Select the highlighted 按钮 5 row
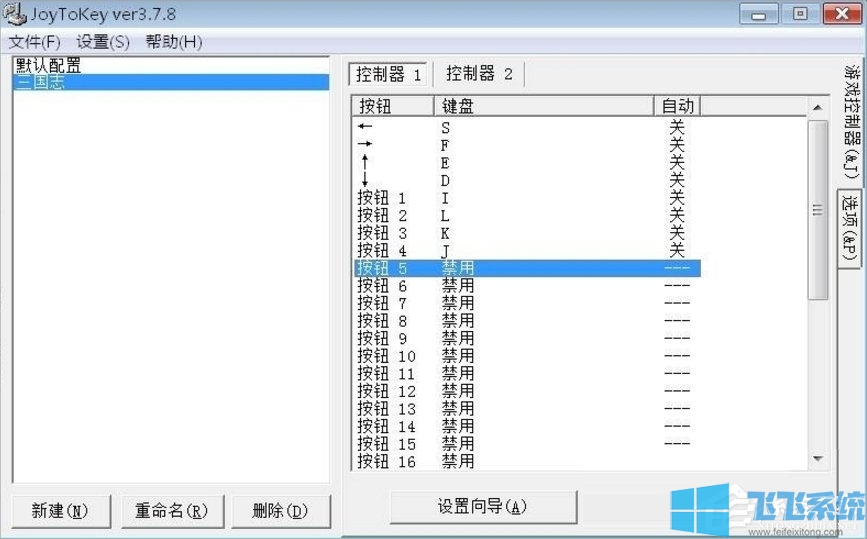The image size is (867, 539). [526, 268]
